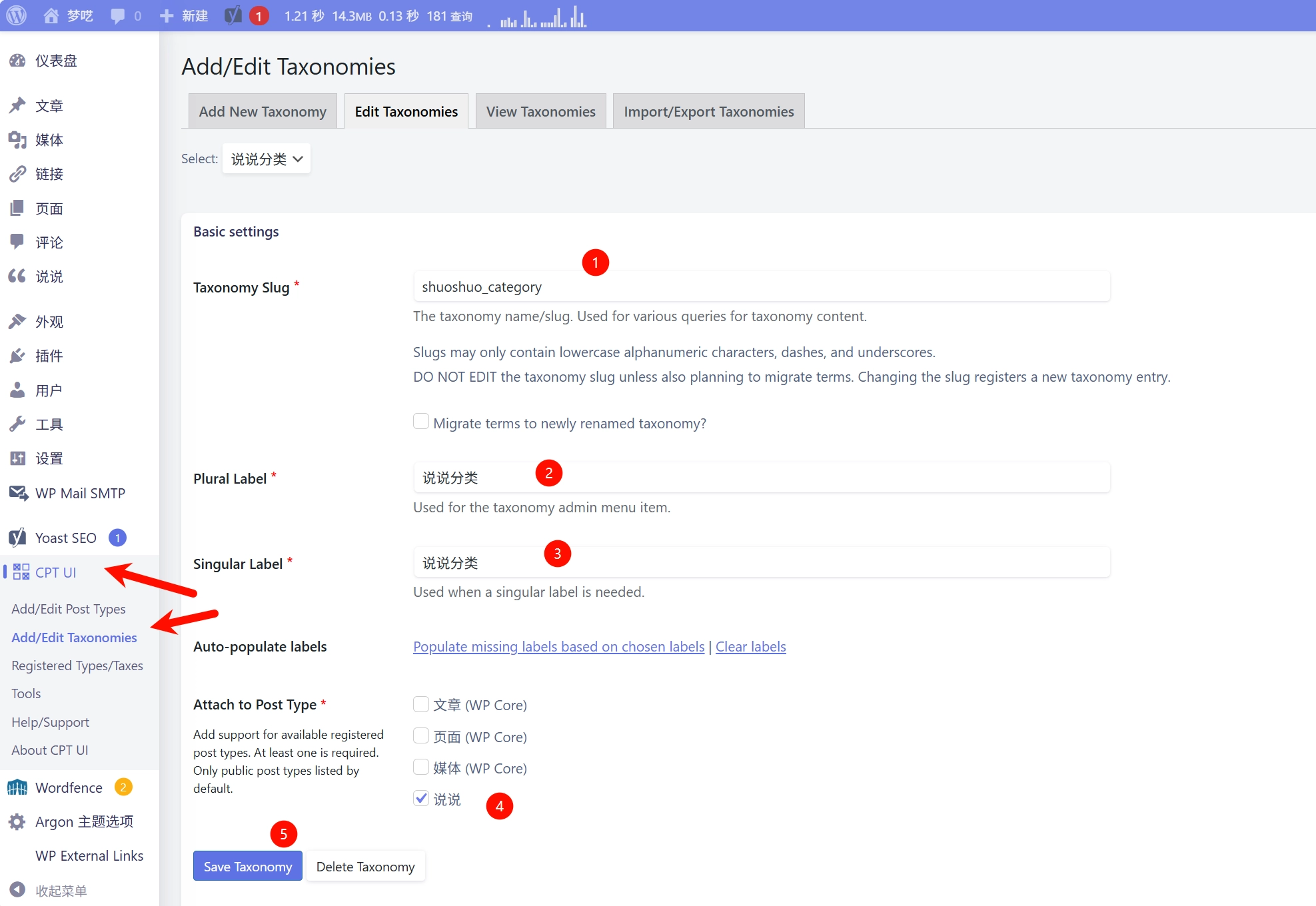Screen dimensions: 1316x906
Task: Open 用户 users icon in sidebar
Action: pyautogui.click(x=17, y=390)
